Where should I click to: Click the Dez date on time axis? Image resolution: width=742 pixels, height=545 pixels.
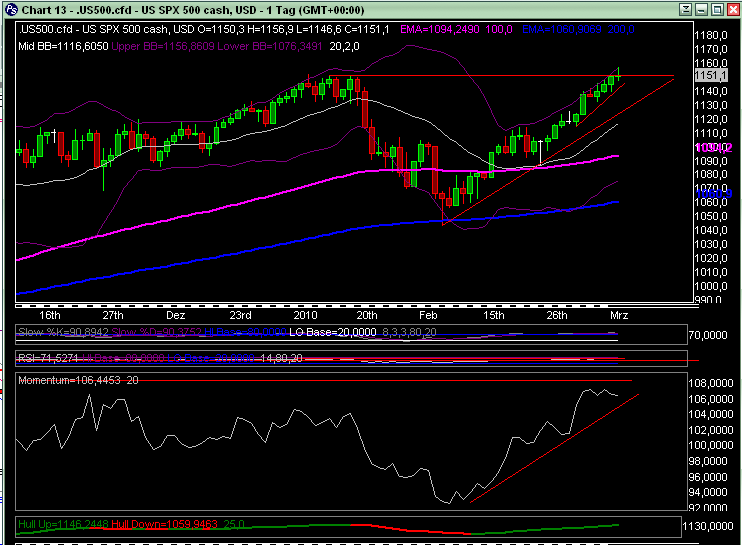[x=176, y=315]
